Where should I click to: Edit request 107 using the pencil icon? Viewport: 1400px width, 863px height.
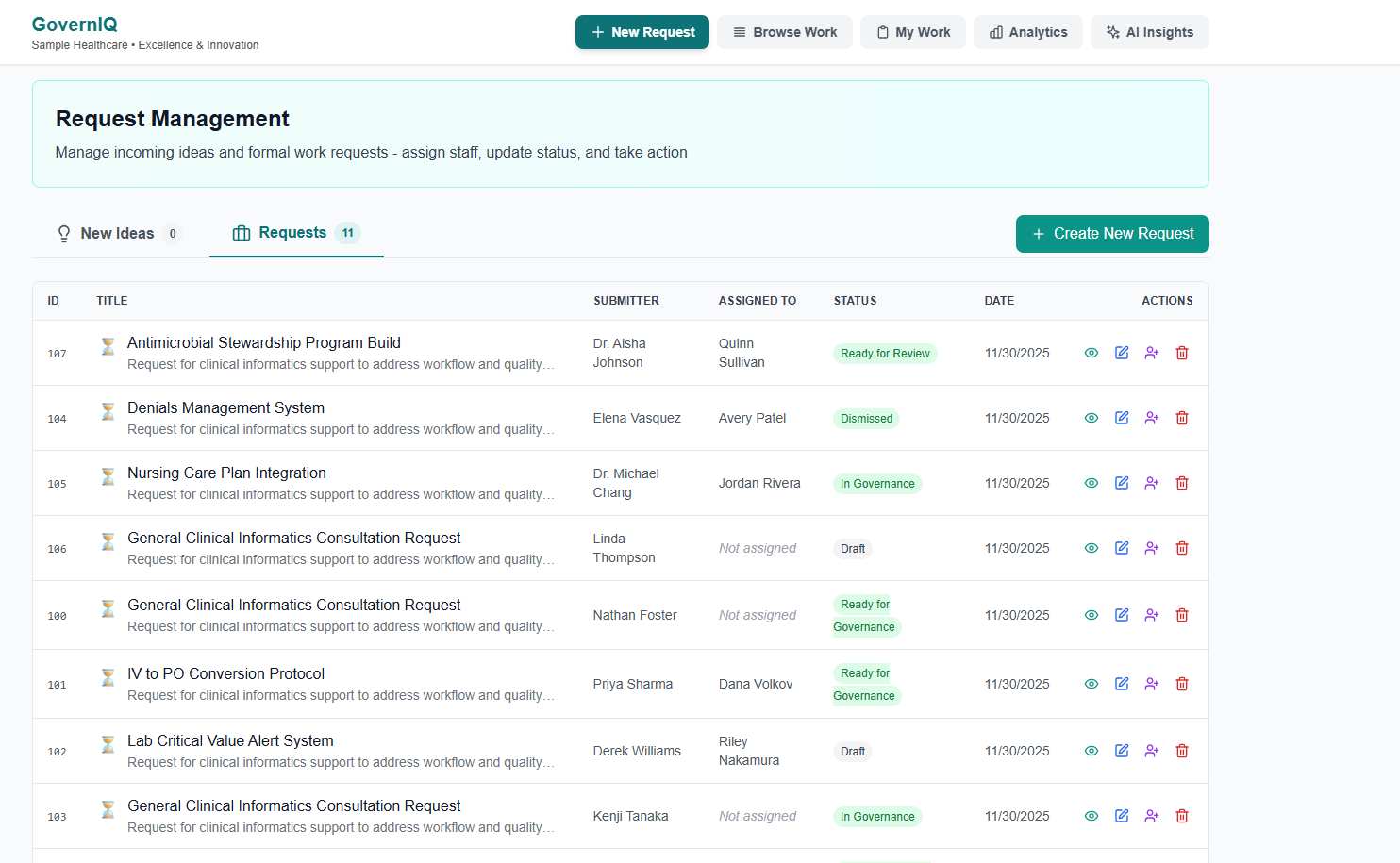(1122, 353)
